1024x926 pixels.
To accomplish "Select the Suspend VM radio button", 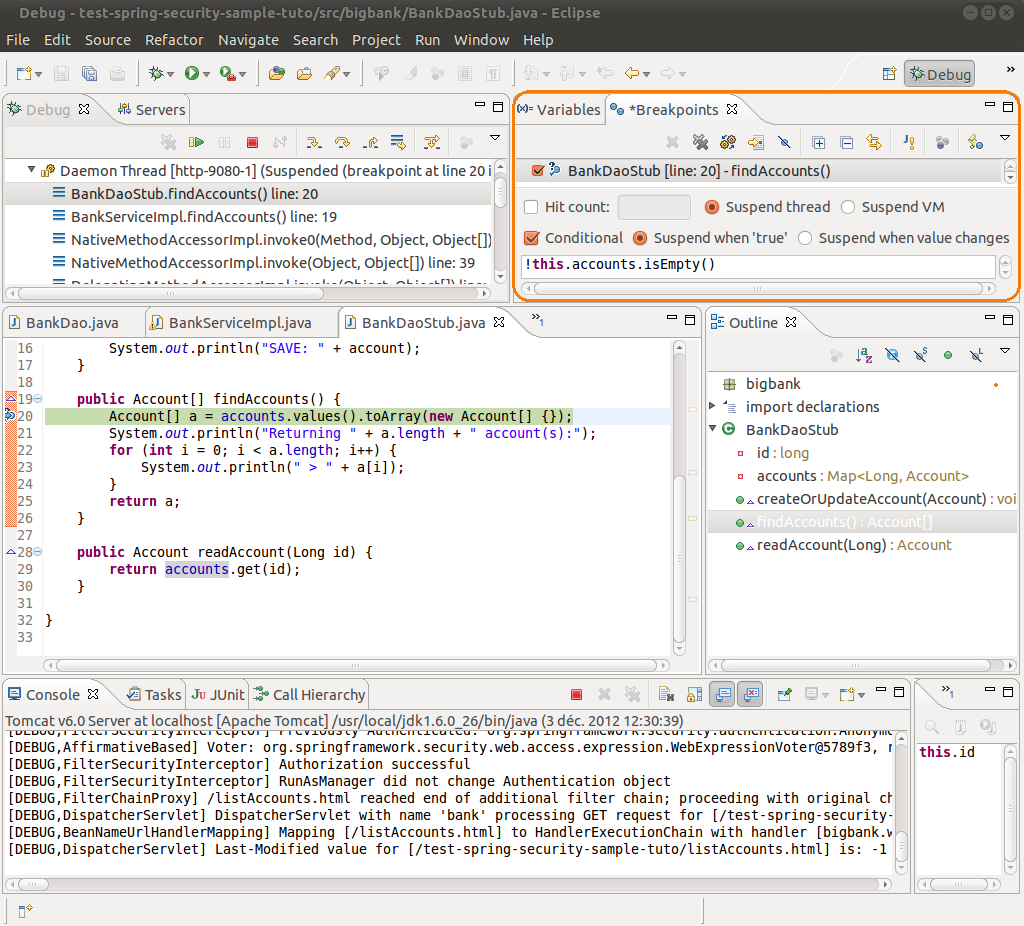I will coord(848,207).
